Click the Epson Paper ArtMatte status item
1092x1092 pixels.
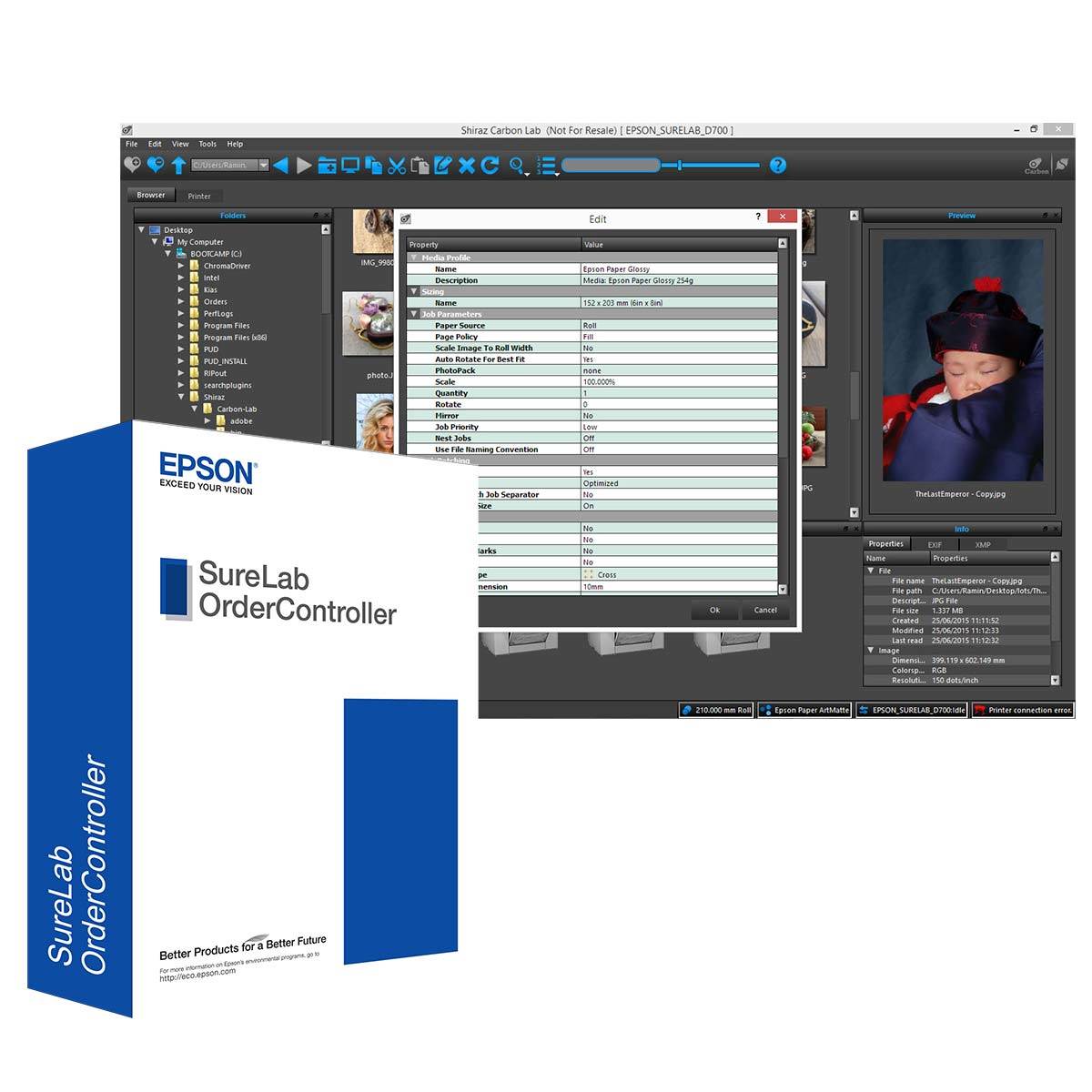coord(804,710)
